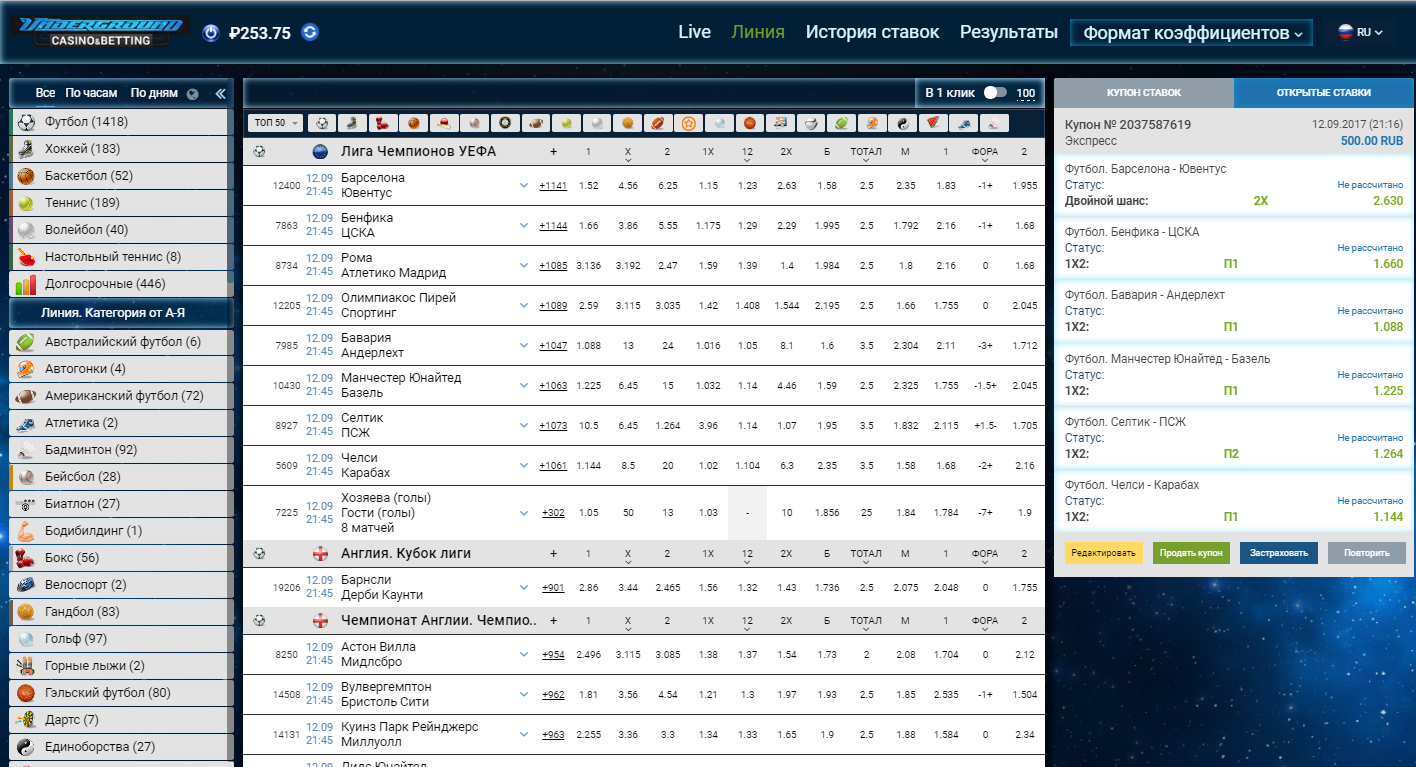The width and height of the screenshot is (1416, 767).
Task: Switch to Купон ставок tab
Action: [1144, 93]
